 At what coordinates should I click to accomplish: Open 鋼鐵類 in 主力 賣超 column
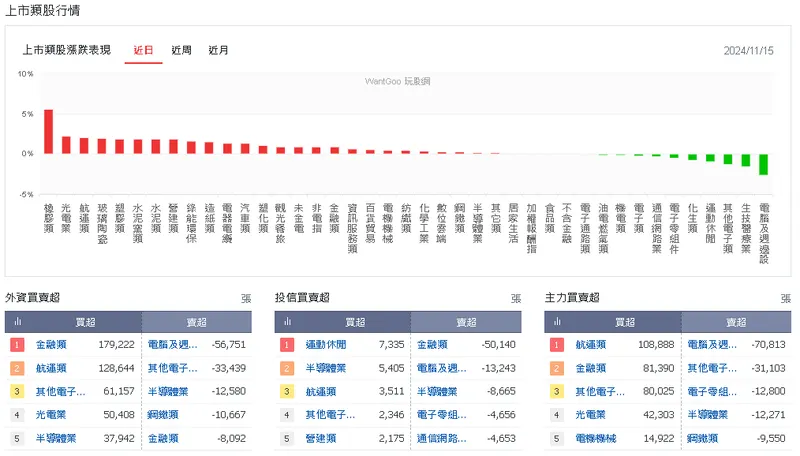(703, 439)
